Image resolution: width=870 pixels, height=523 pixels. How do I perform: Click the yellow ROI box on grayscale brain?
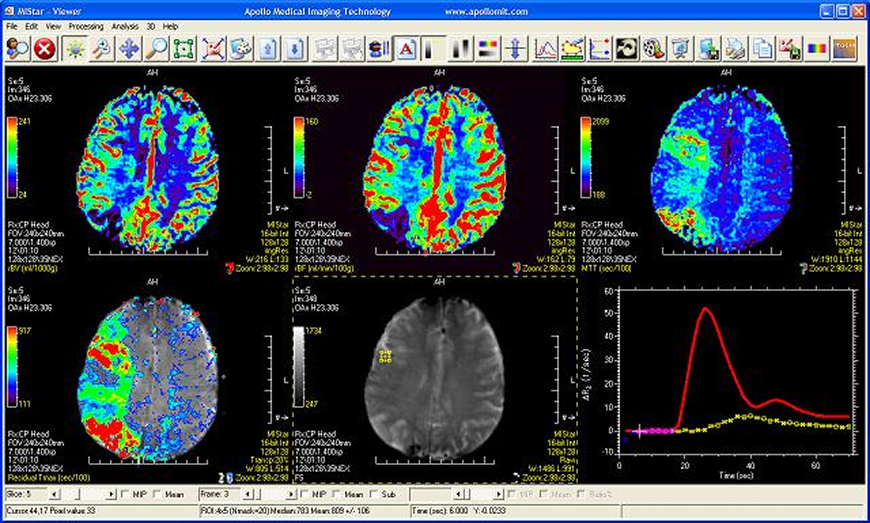click(383, 353)
